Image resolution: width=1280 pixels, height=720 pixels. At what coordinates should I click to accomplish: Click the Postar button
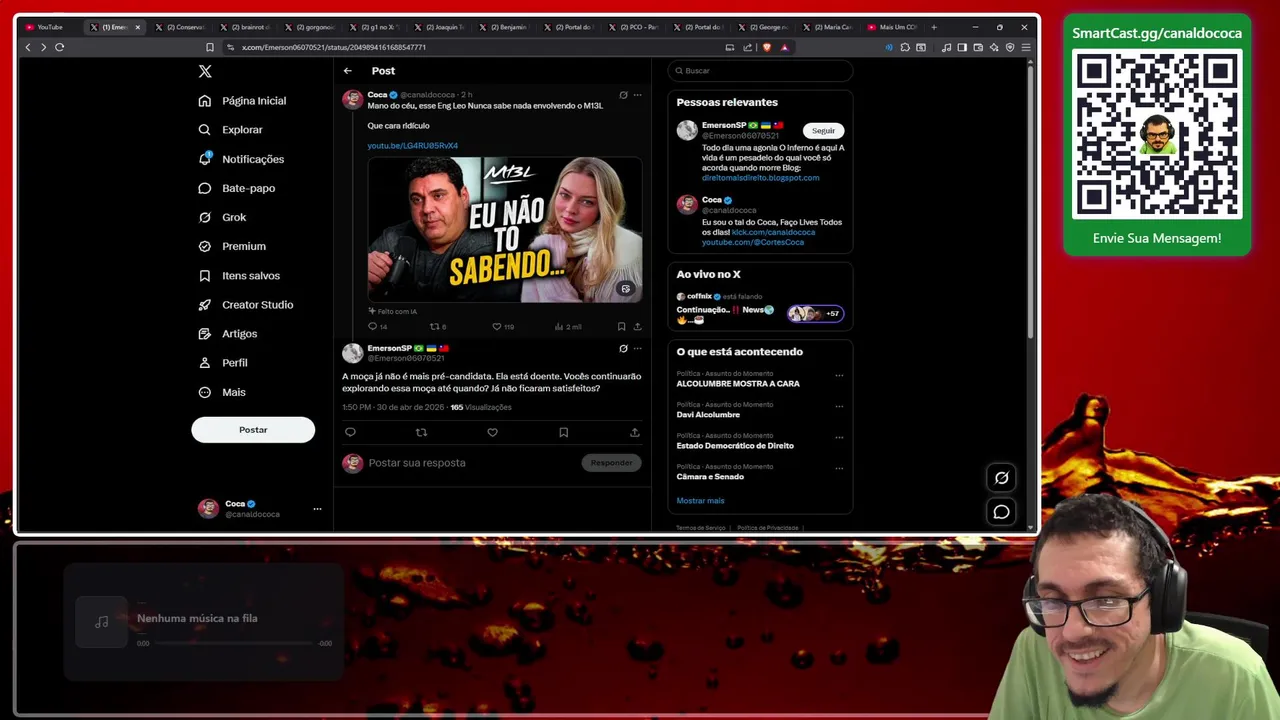tap(253, 430)
